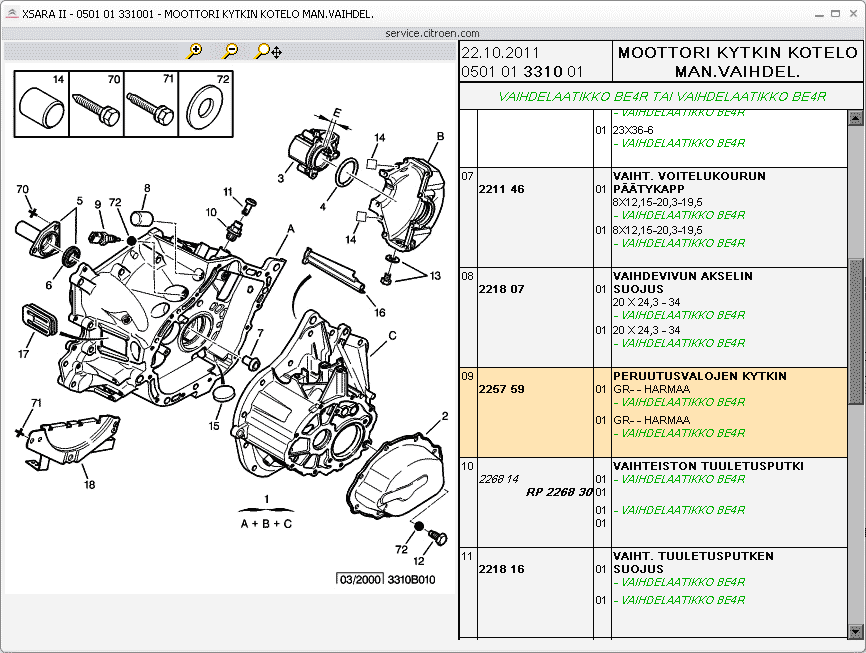Screen dimensions: 866x653
Task: Select part number 2211 46
Action: pos(502,189)
